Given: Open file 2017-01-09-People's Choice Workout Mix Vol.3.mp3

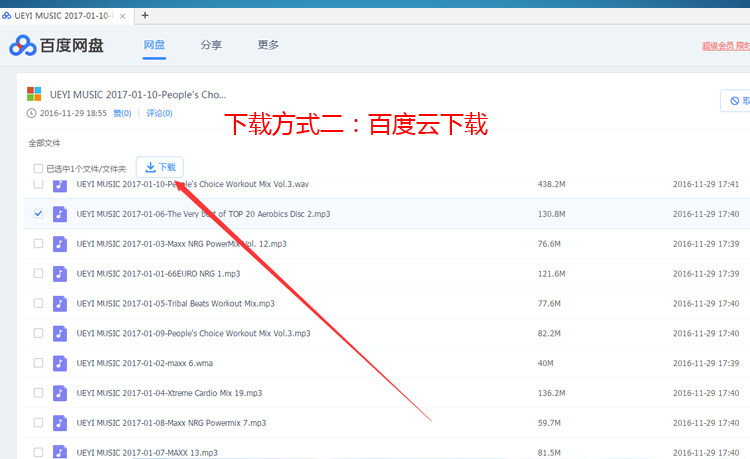Looking at the screenshot, I should (193, 333).
